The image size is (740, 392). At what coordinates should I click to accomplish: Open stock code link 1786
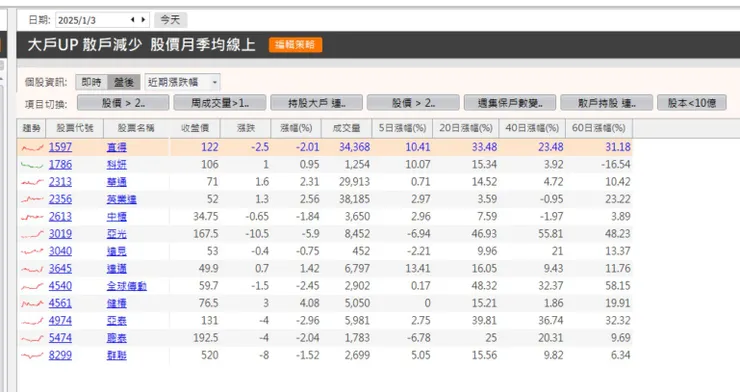pyautogui.click(x=60, y=165)
